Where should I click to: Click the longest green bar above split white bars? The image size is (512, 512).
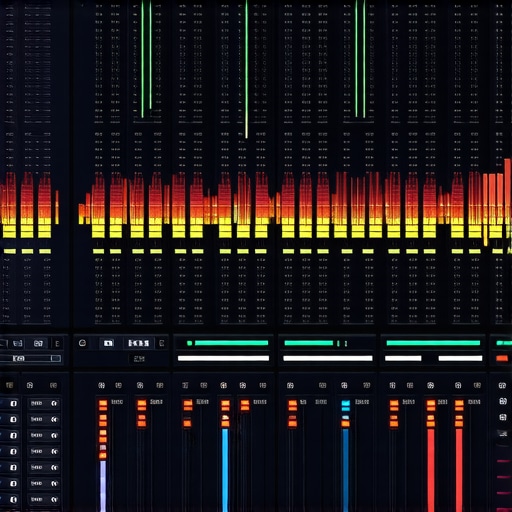433,343
